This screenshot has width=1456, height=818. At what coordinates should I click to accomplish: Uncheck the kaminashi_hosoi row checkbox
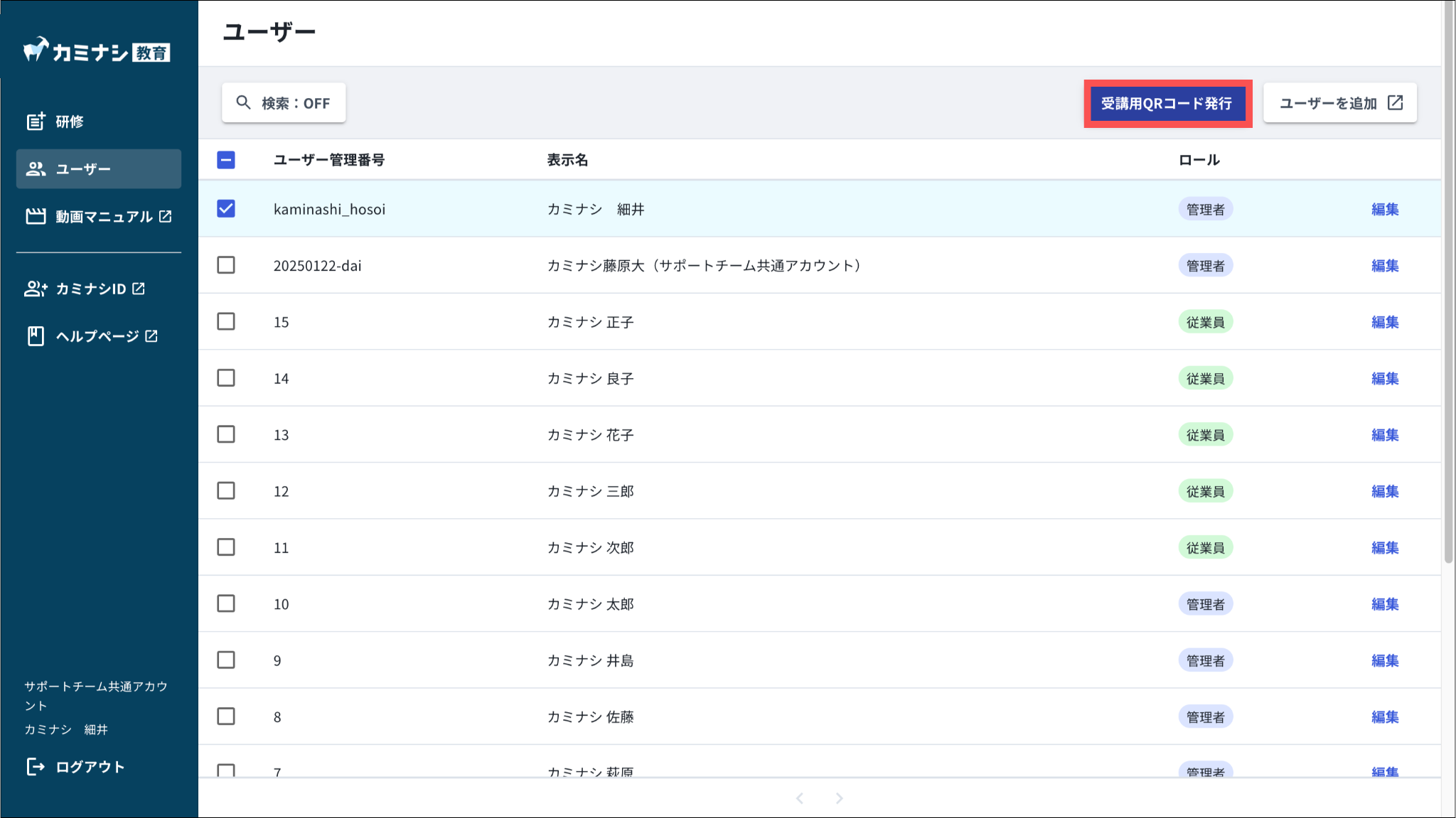(x=226, y=209)
